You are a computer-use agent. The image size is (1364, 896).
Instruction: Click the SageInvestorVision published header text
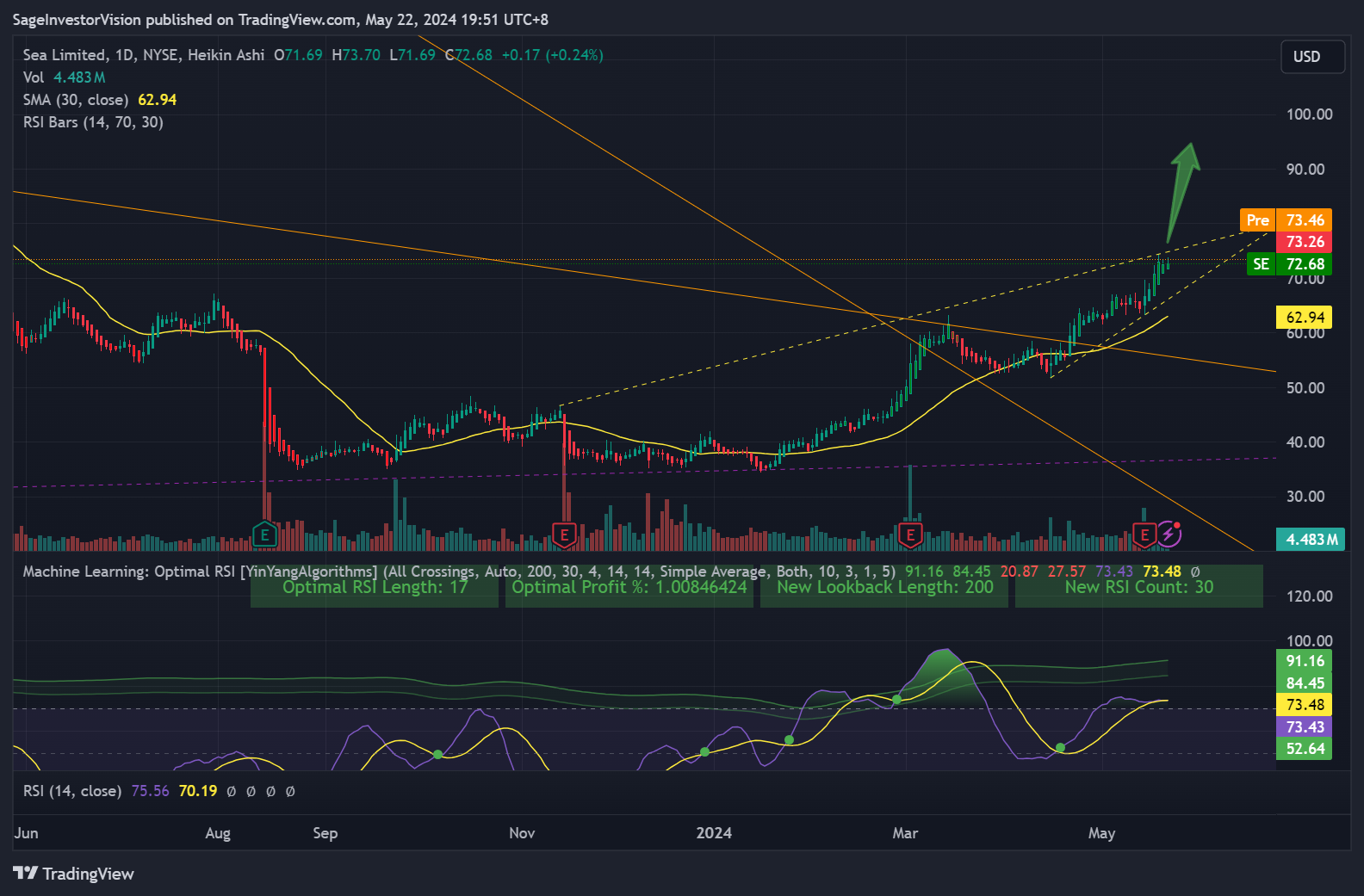[x=281, y=20]
